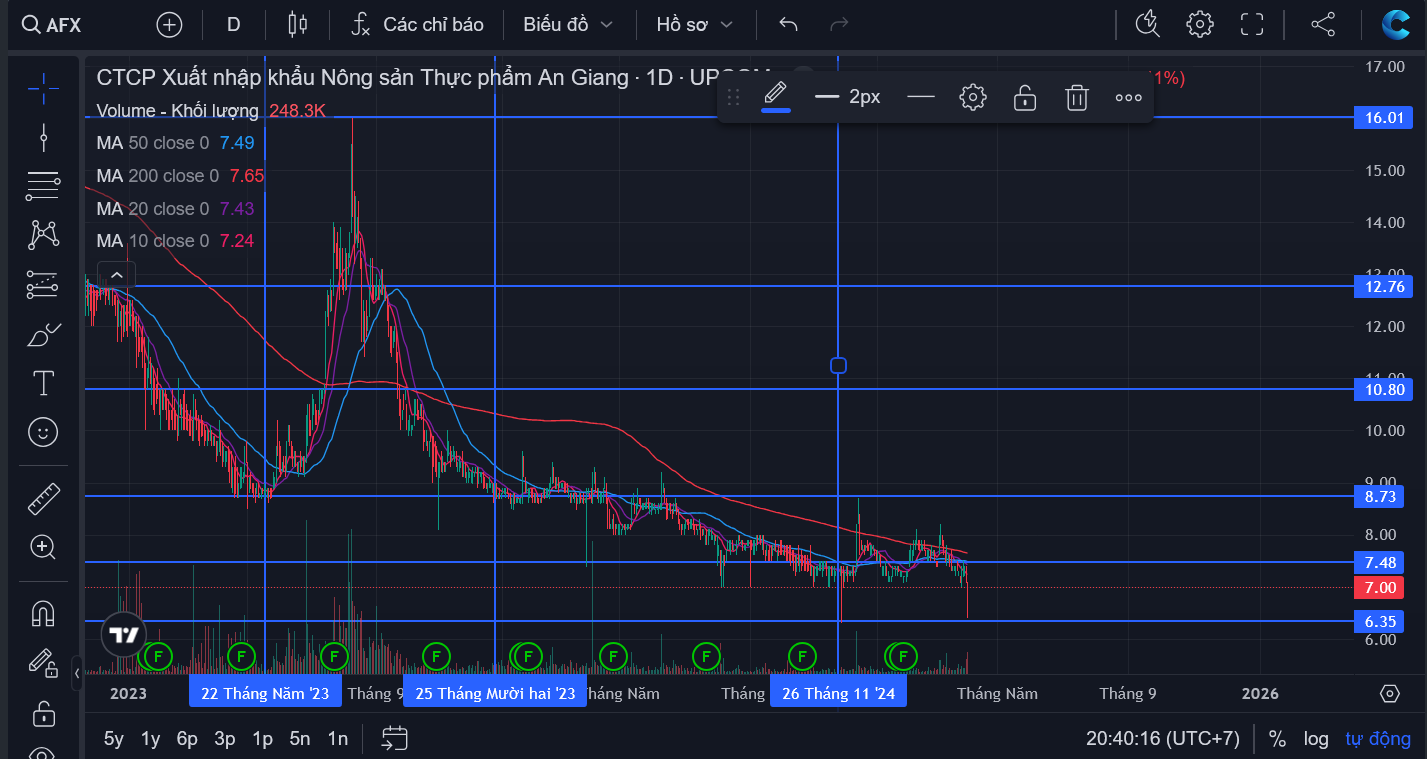The width and height of the screenshot is (1427, 759).
Task: Change the line color with the pencil swatch
Action: coord(776,97)
